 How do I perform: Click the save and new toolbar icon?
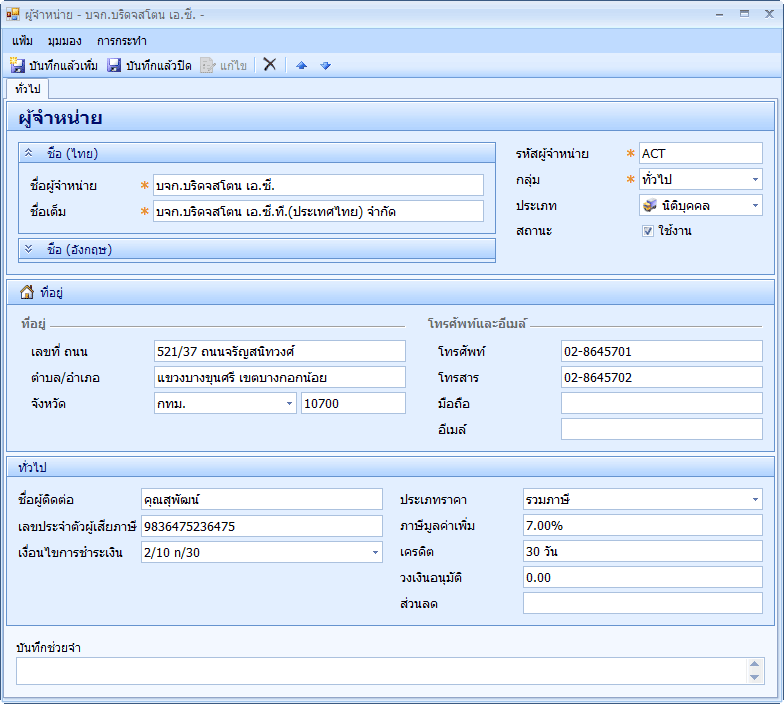click(18, 65)
